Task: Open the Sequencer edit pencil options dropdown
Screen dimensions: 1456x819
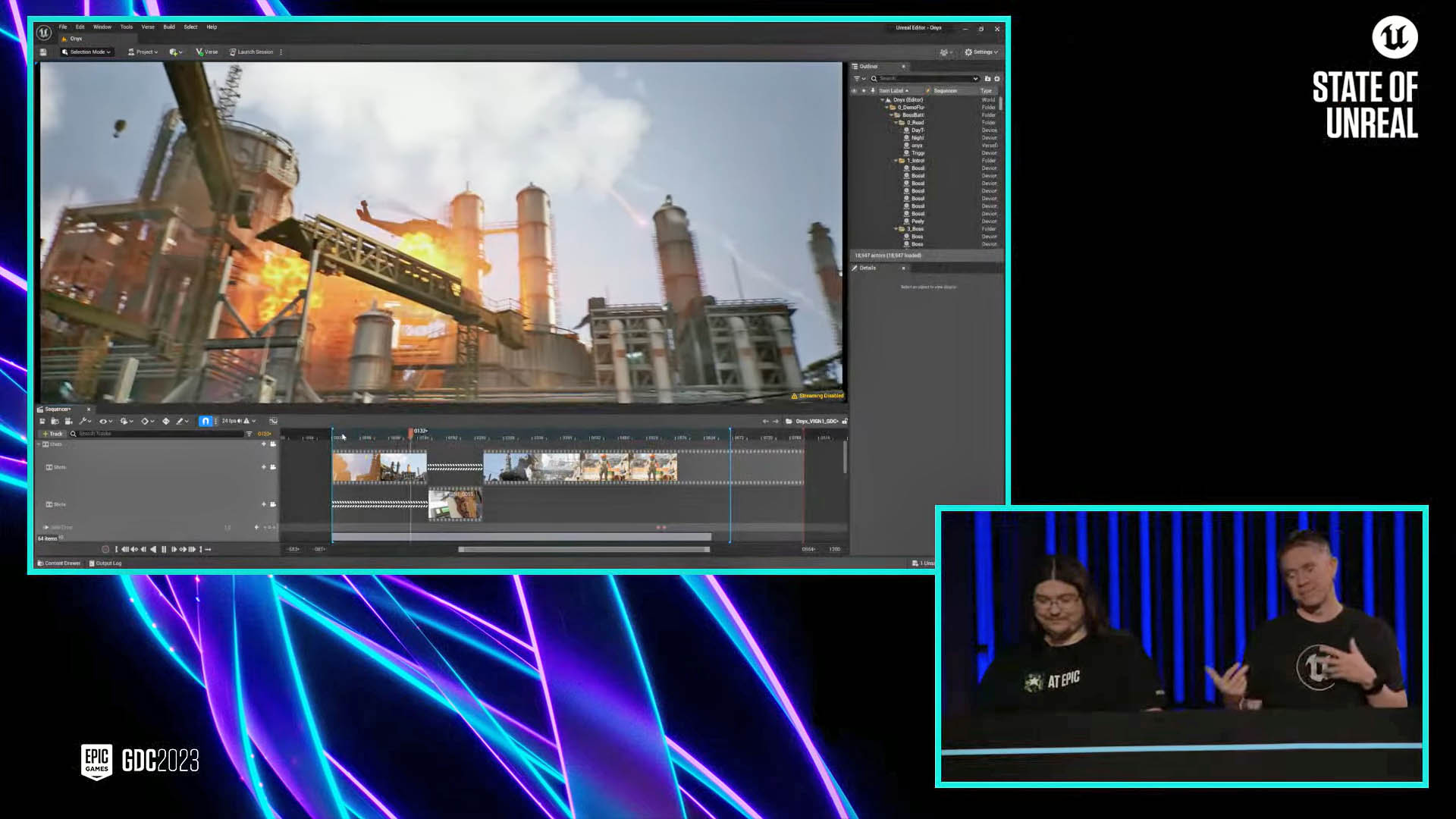Action: (x=183, y=422)
